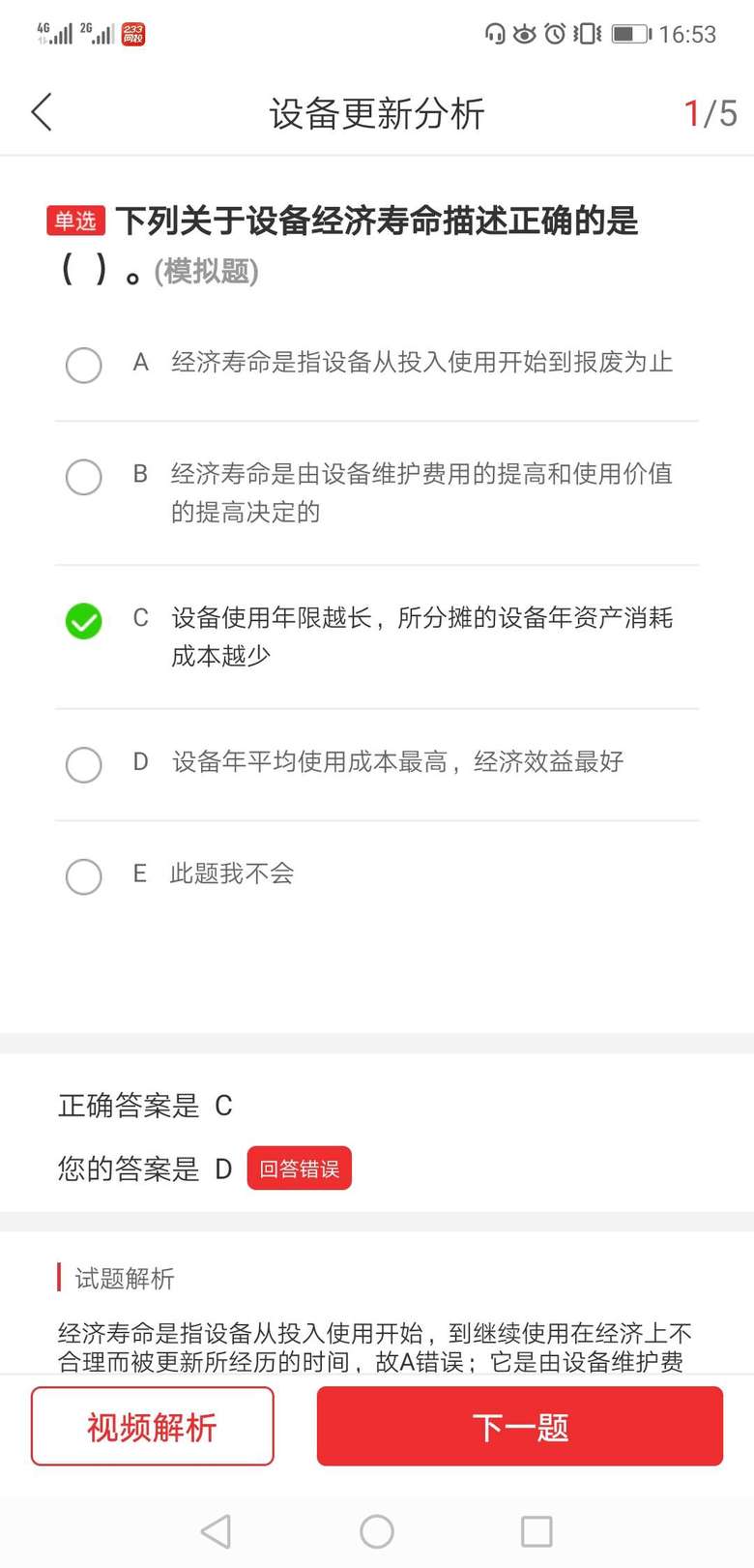Screen dimensions: 754x1568
Task: Select radio button for option A
Action: point(84,365)
